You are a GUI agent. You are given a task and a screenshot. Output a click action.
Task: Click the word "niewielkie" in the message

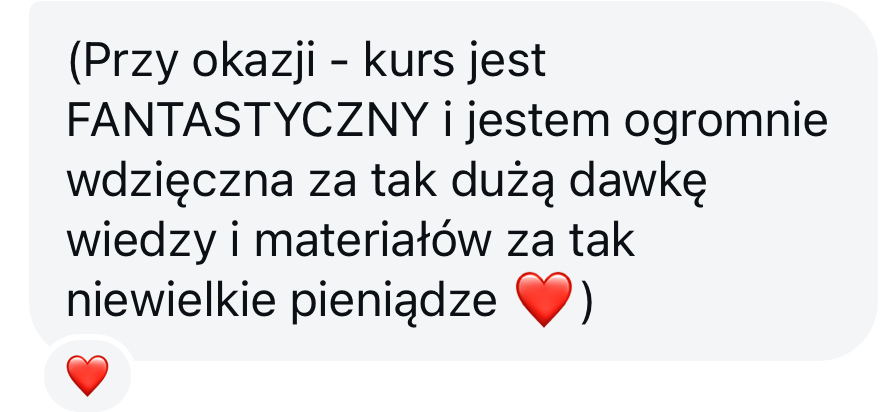point(171,302)
